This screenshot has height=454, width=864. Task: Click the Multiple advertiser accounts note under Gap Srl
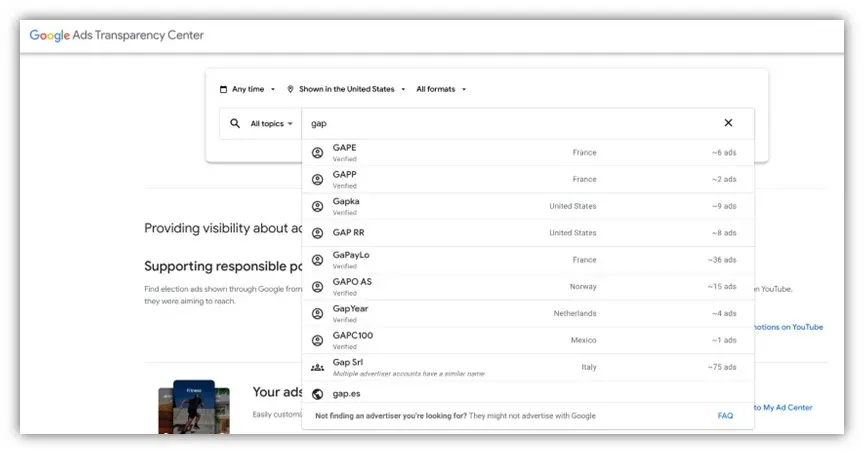click(408, 374)
